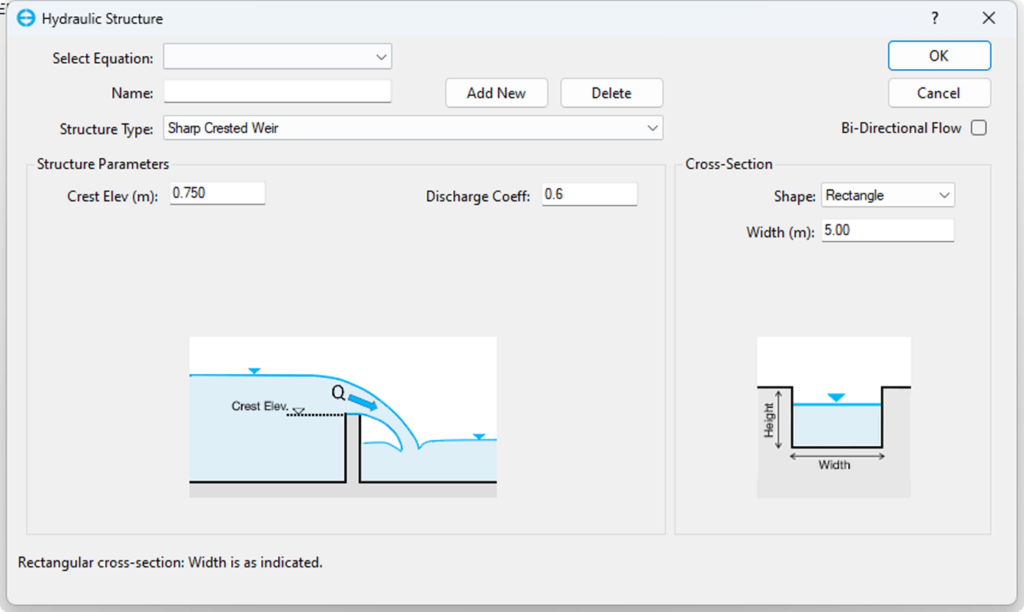Click the water level triangle in cross-section image
Image resolution: width=1024 pixels, height=612 pixels.
click(x=836, y=398)
